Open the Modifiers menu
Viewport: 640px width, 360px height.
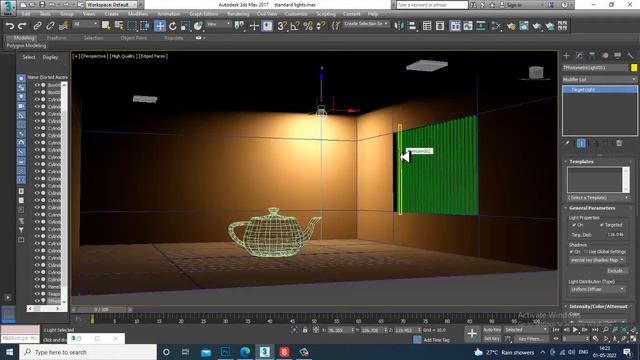[138, 14]
